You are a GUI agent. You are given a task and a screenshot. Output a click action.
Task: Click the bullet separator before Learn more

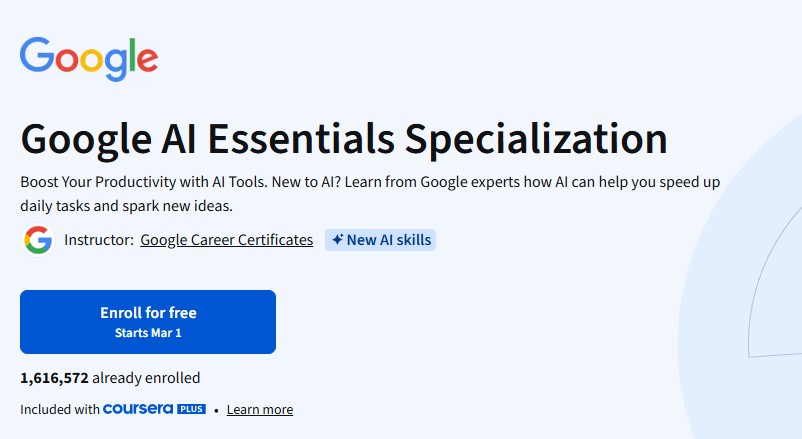(x=216, y=409)
